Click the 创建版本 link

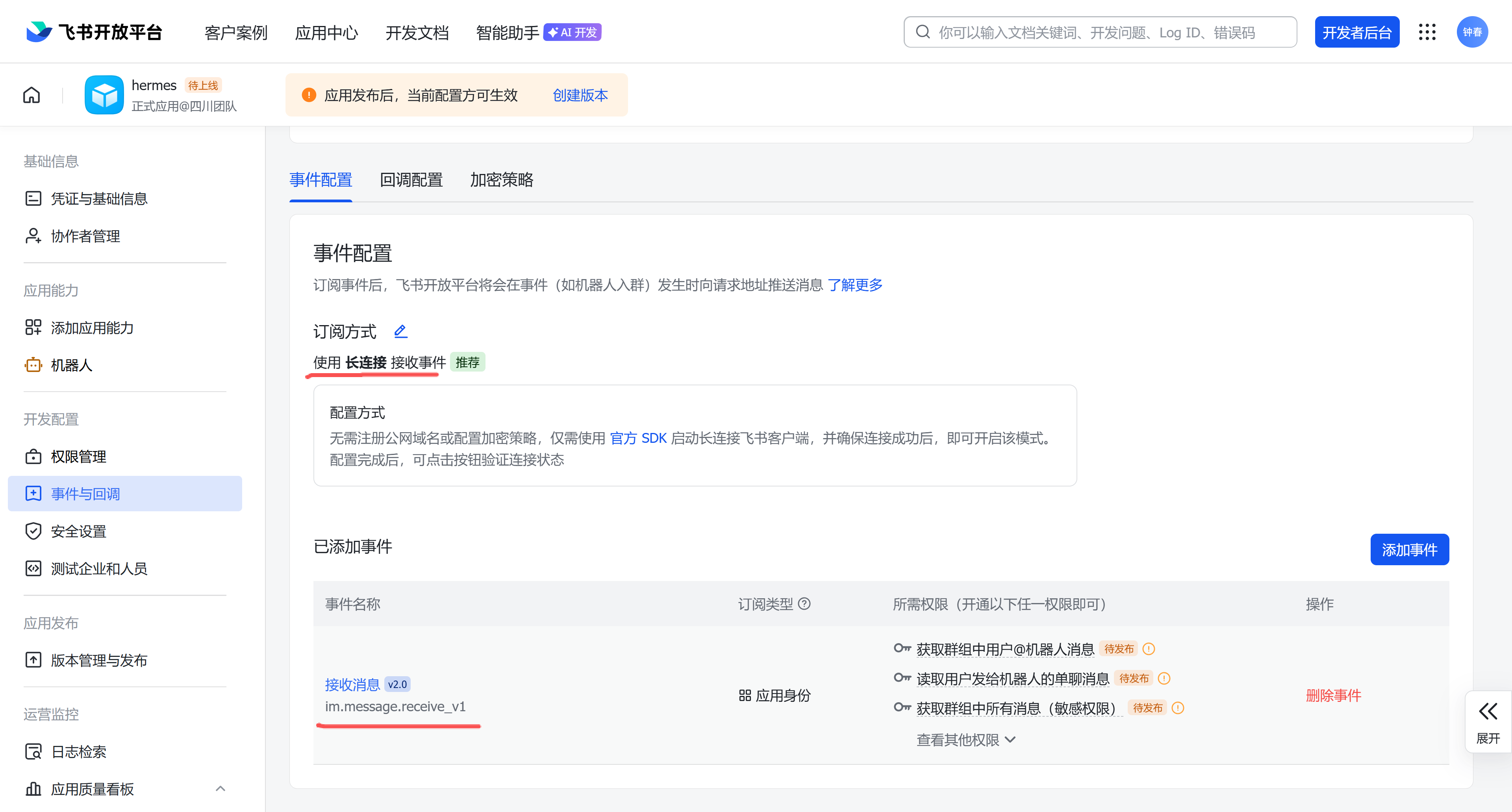tap(580, 95)
